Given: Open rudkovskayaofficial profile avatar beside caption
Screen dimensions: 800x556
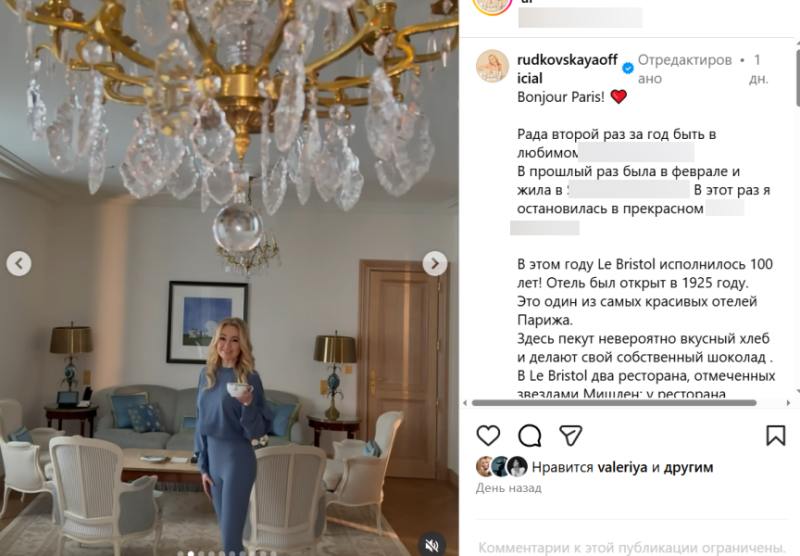Looking at the screenshot, I should 492,66.
